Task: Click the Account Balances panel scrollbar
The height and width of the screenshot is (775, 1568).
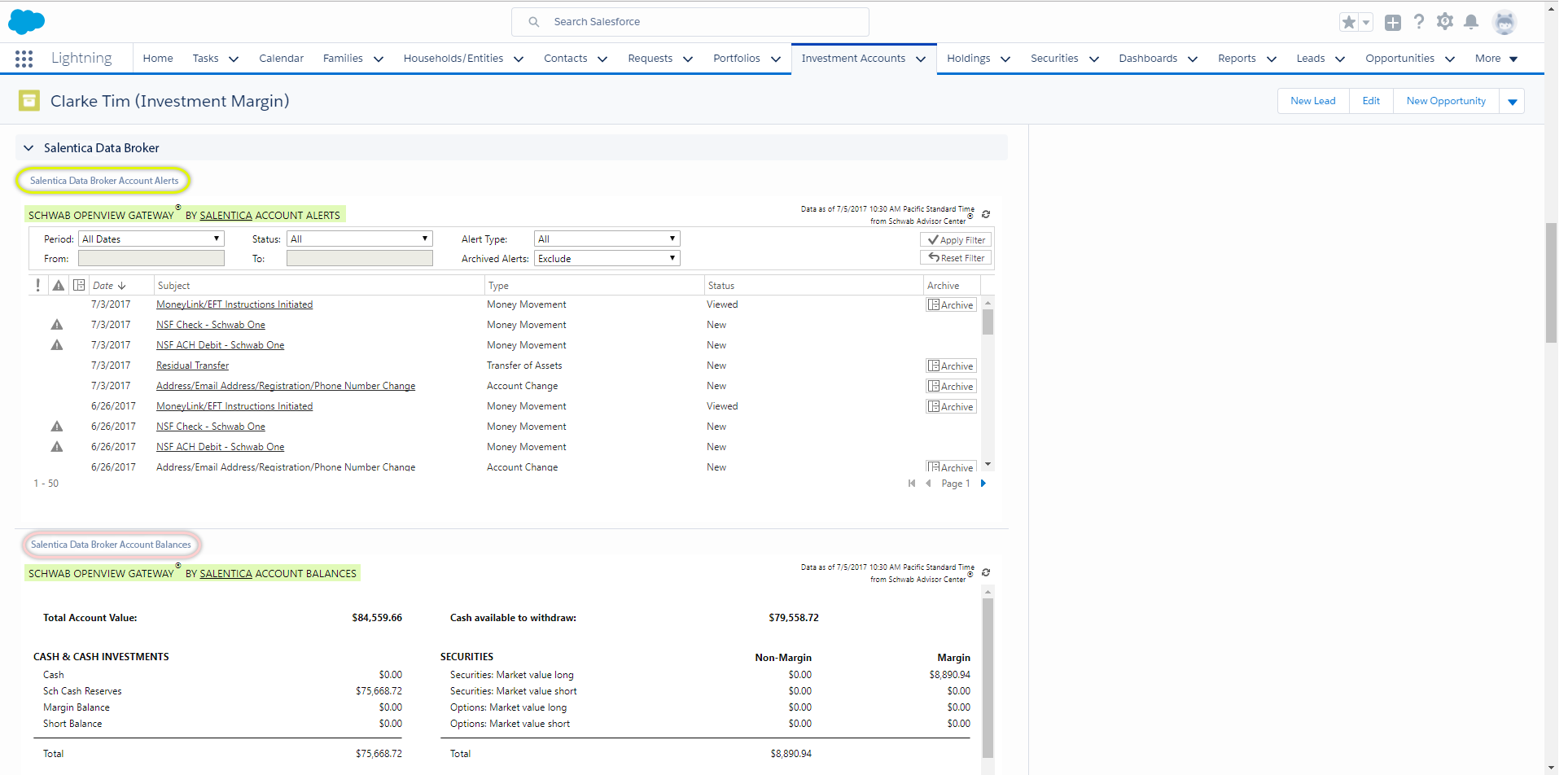Action: tap(988, 678)
